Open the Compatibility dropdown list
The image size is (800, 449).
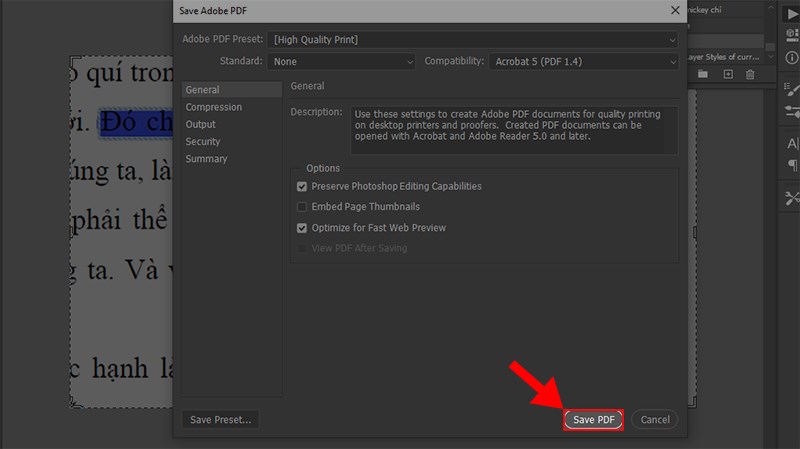[x=585, y=61]
